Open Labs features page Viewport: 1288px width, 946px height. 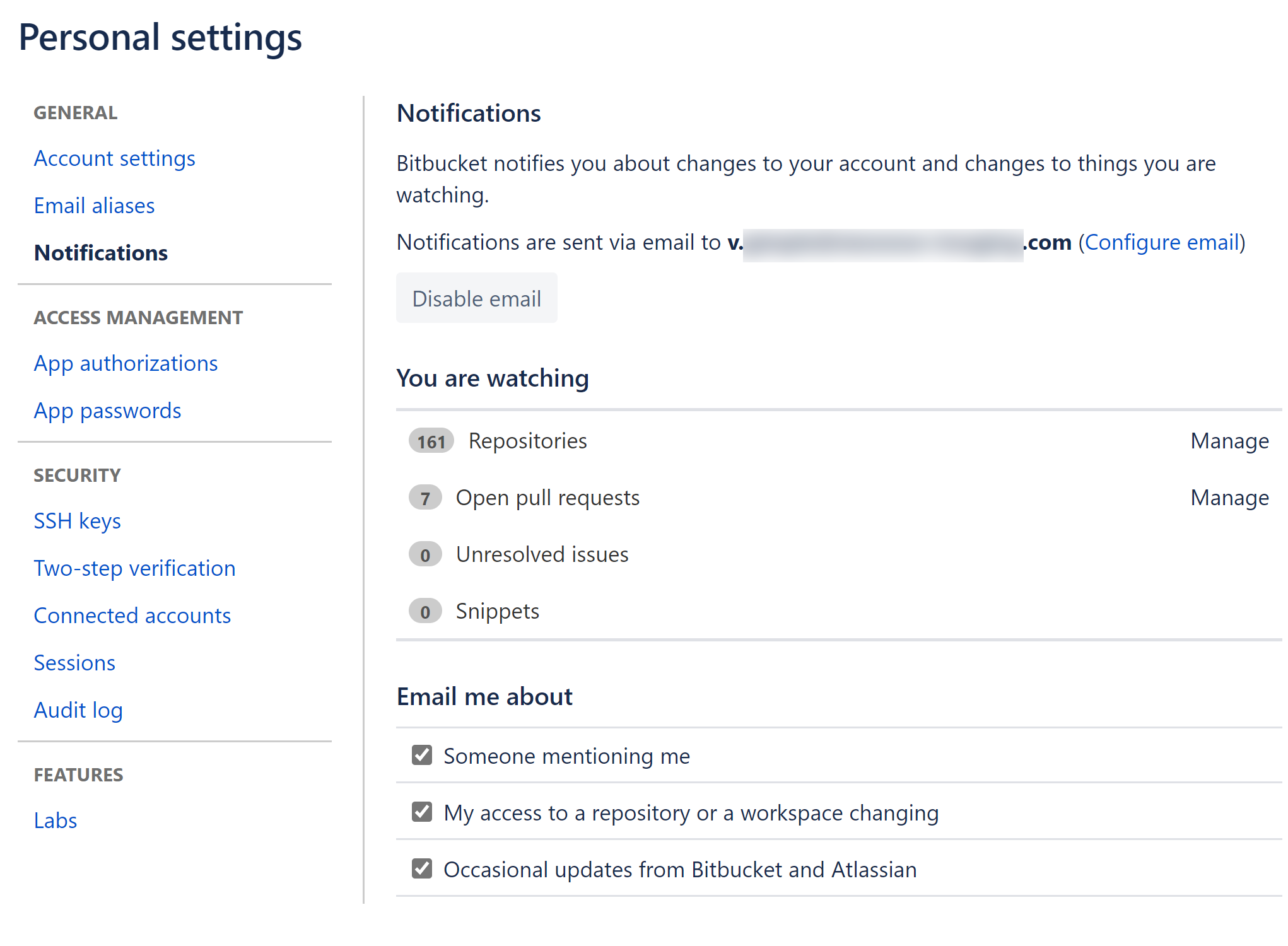pyautogui.click(x=56, y=820)
